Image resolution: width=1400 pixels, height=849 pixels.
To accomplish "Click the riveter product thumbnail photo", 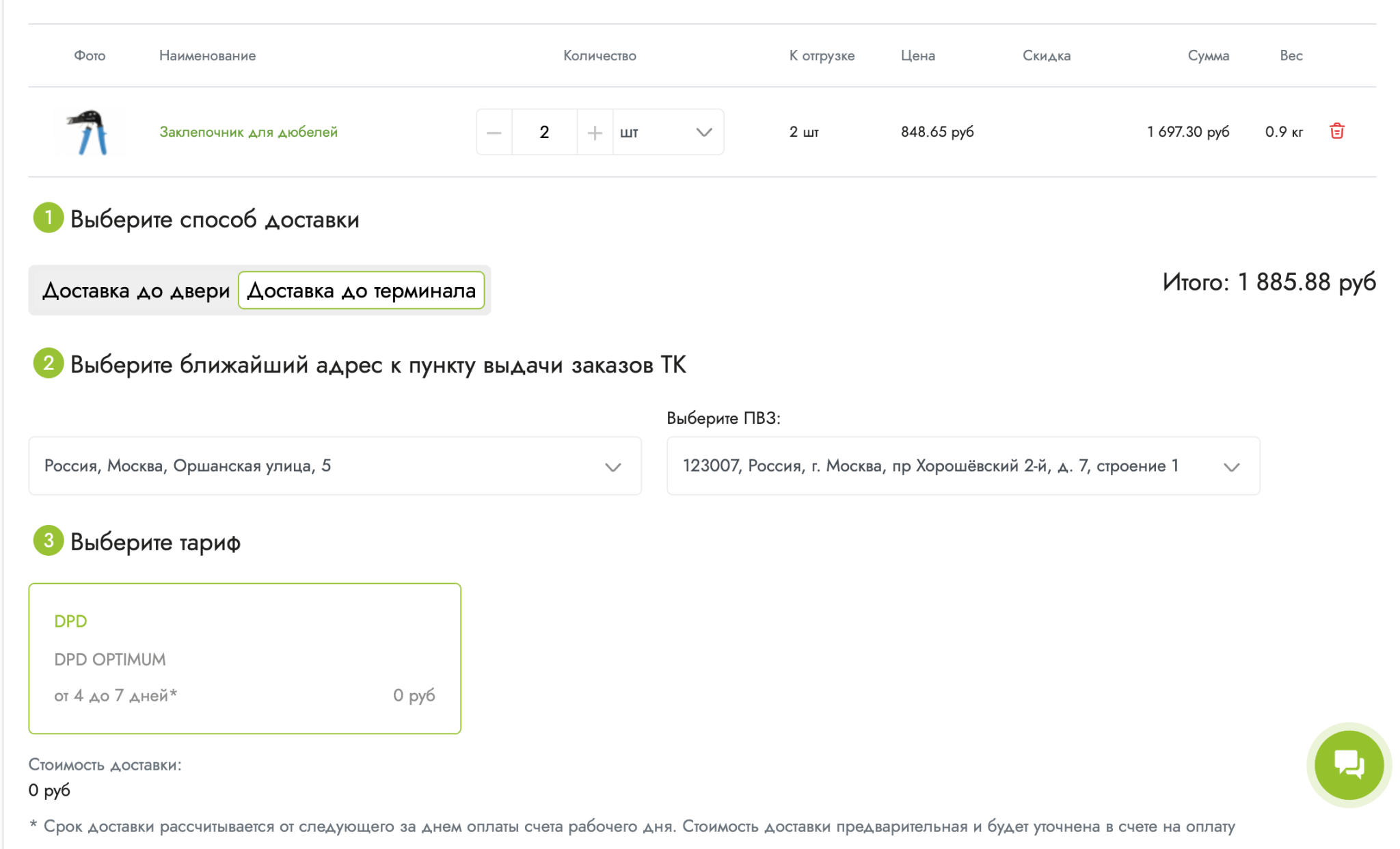I will pos(90,132).
